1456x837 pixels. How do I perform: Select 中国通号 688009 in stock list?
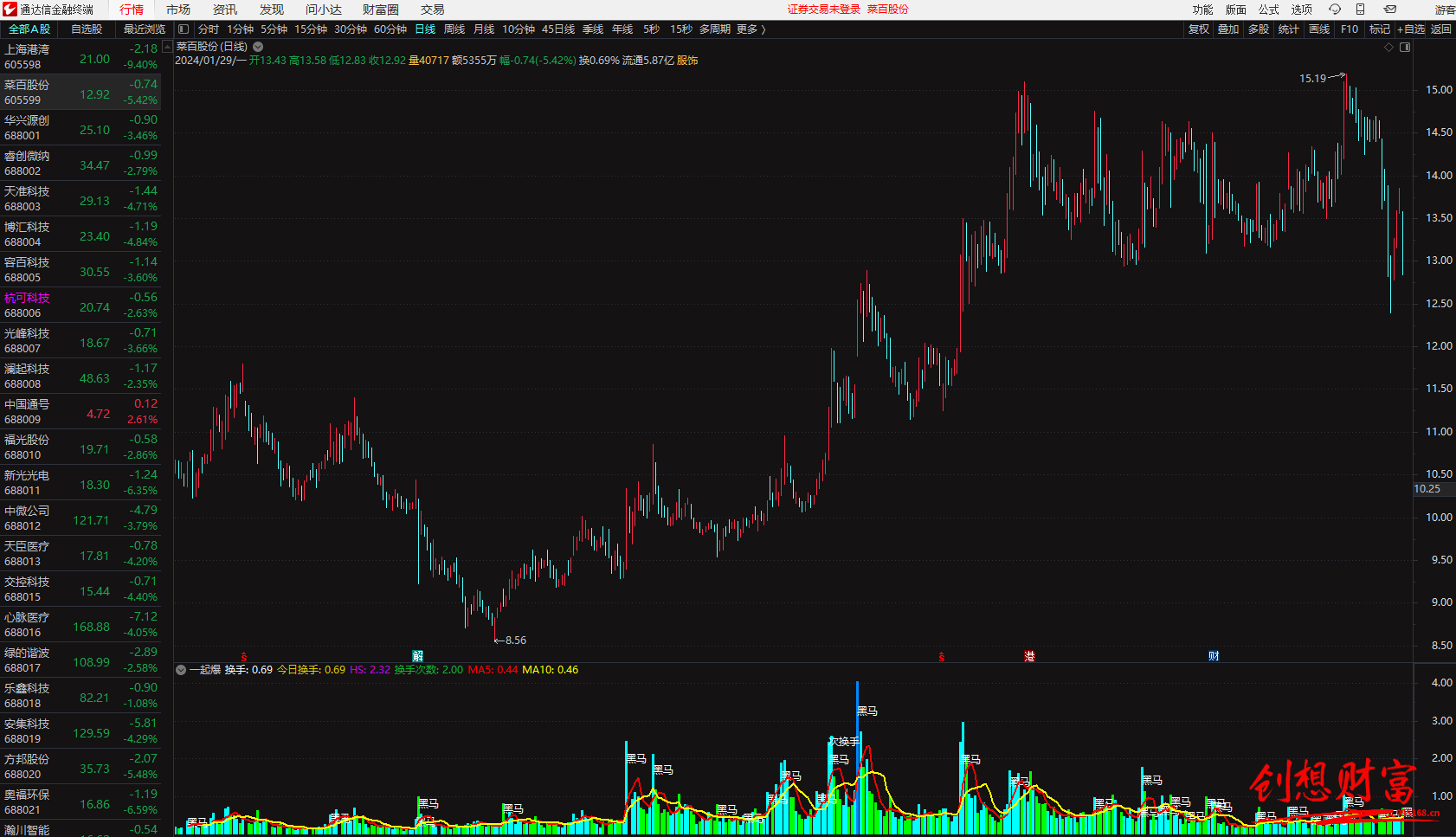(x=81, y=412)
